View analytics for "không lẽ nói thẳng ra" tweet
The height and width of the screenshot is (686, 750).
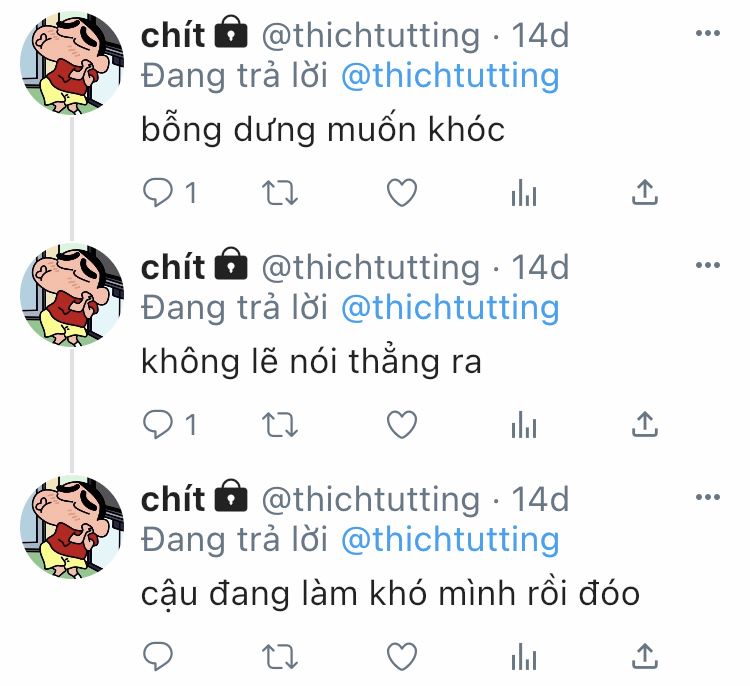(524, 425)
